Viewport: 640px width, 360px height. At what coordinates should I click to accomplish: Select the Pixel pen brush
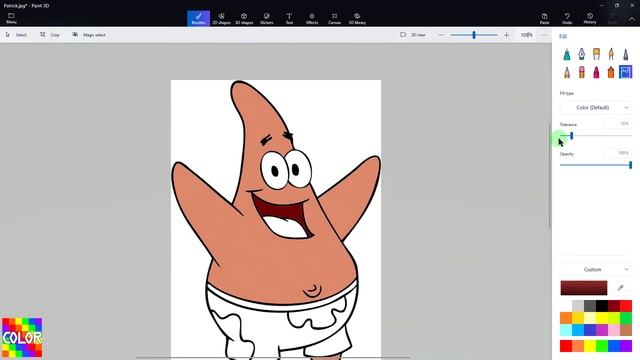tap(626, 54)
